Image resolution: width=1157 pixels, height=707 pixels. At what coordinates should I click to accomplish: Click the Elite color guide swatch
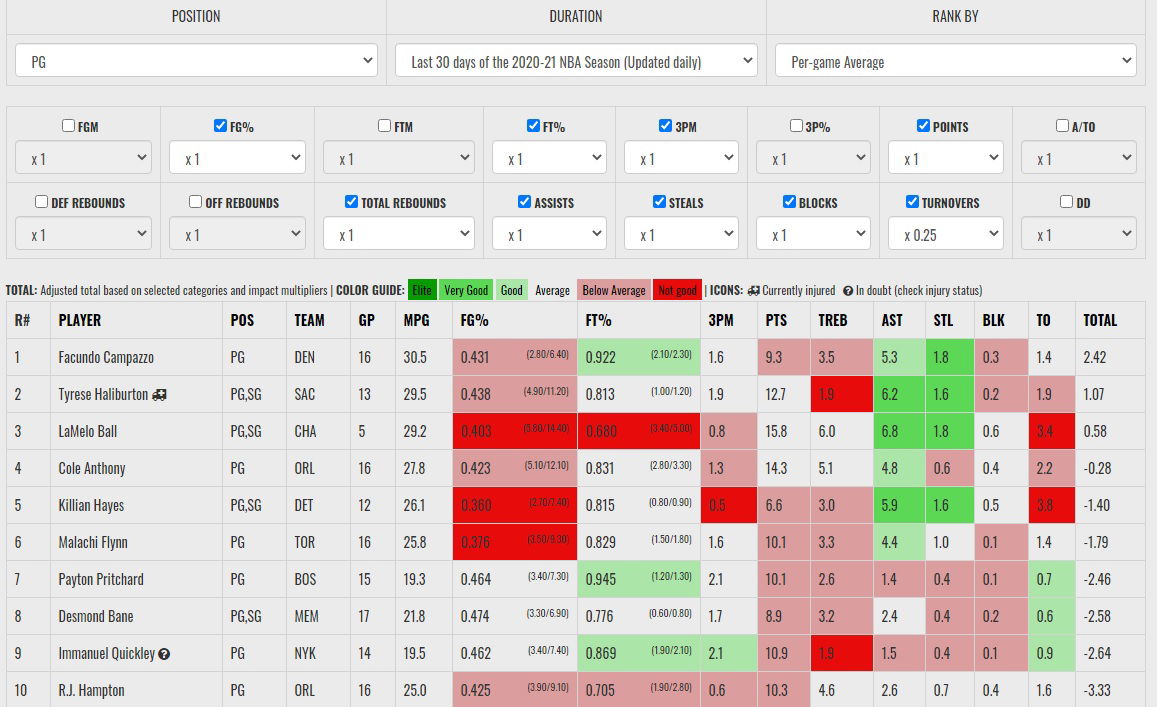(x=422, y=291)
